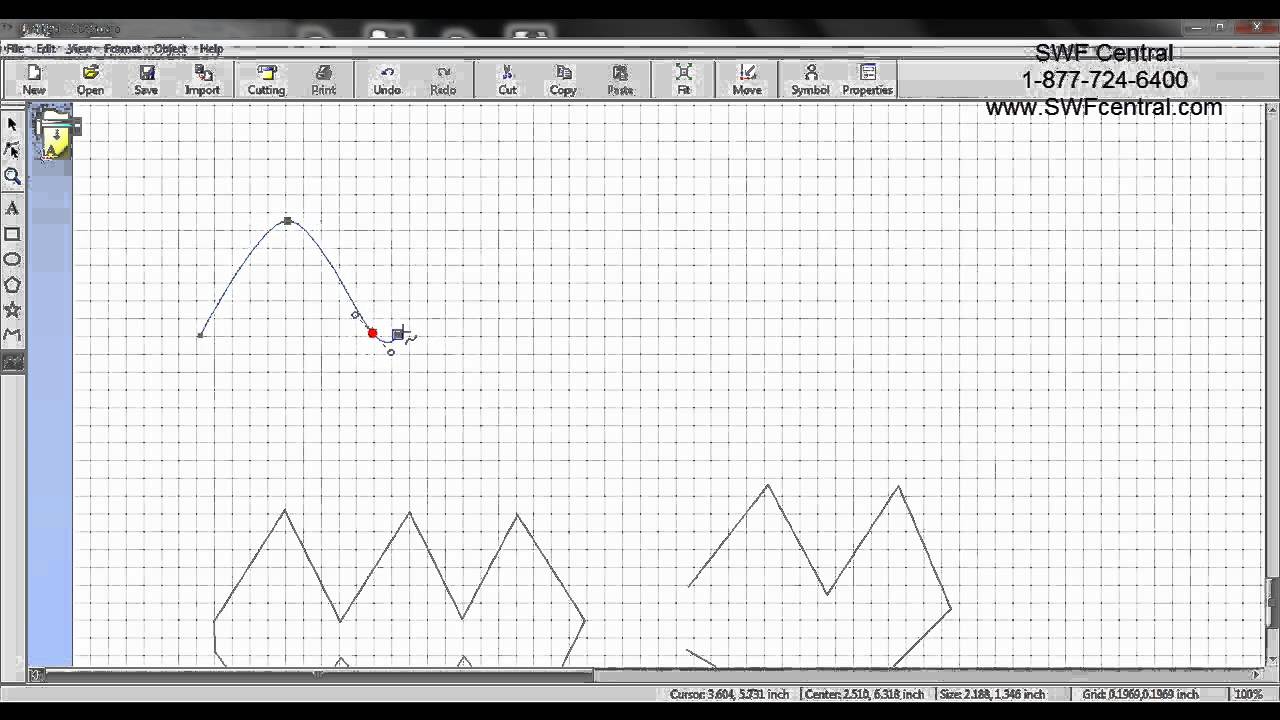The image size is (1280, 720).
Task: Select the polyline drawing tool
Action: coord(12,335)
